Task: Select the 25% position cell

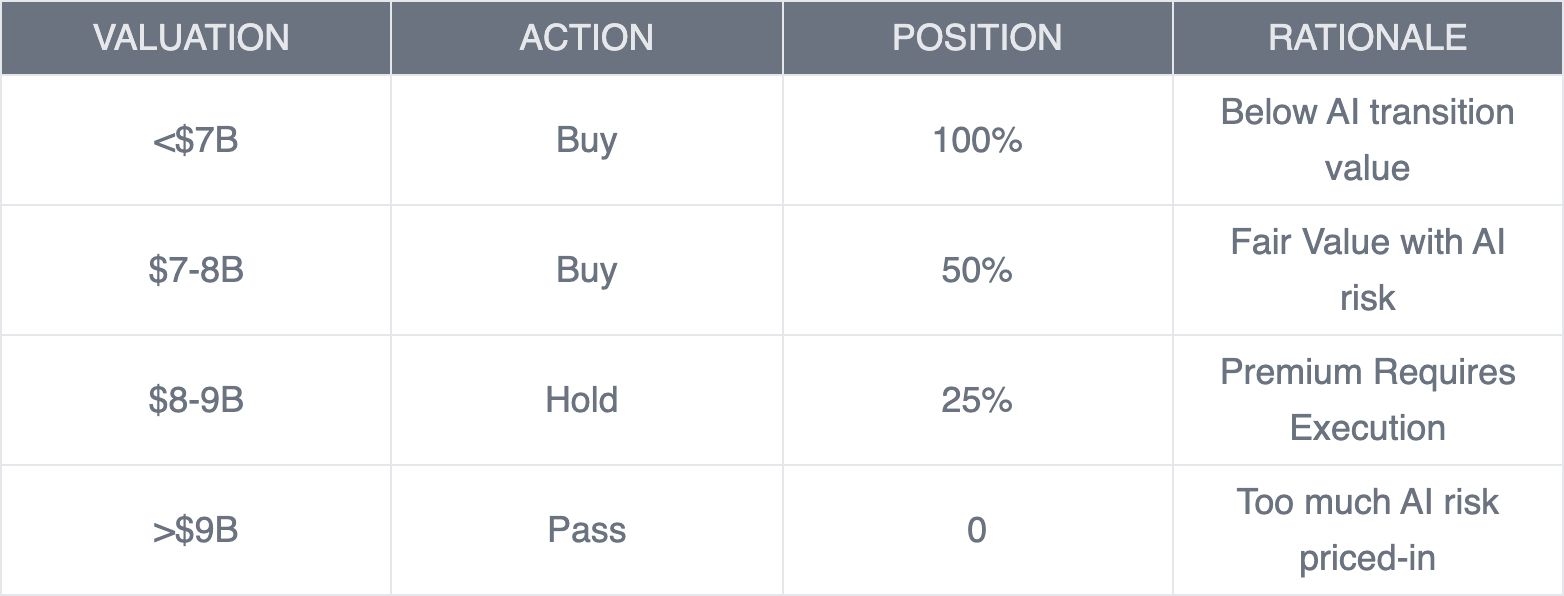Action: (x=977, y=400)
